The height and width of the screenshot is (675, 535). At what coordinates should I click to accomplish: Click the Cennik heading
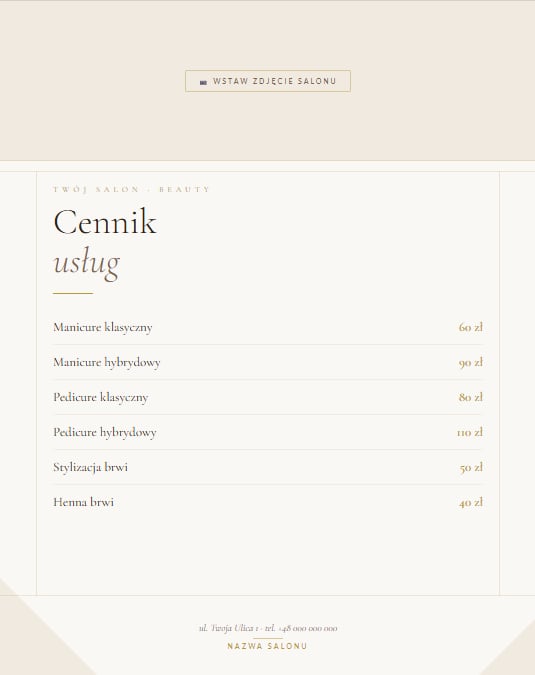click(105, 222)
